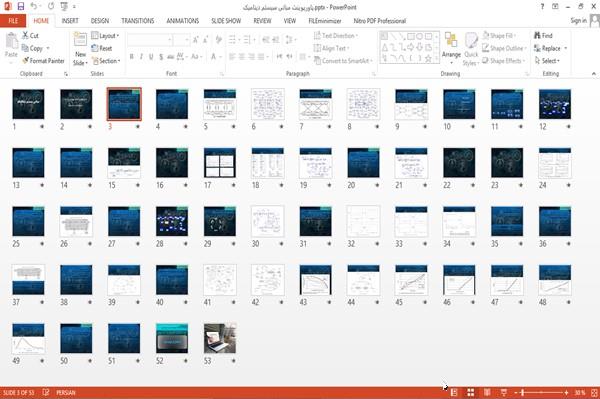Expand the Select dropdown in Editing
Screen dimensions: 600x399
pyautogui.click(x=547, y=61)
